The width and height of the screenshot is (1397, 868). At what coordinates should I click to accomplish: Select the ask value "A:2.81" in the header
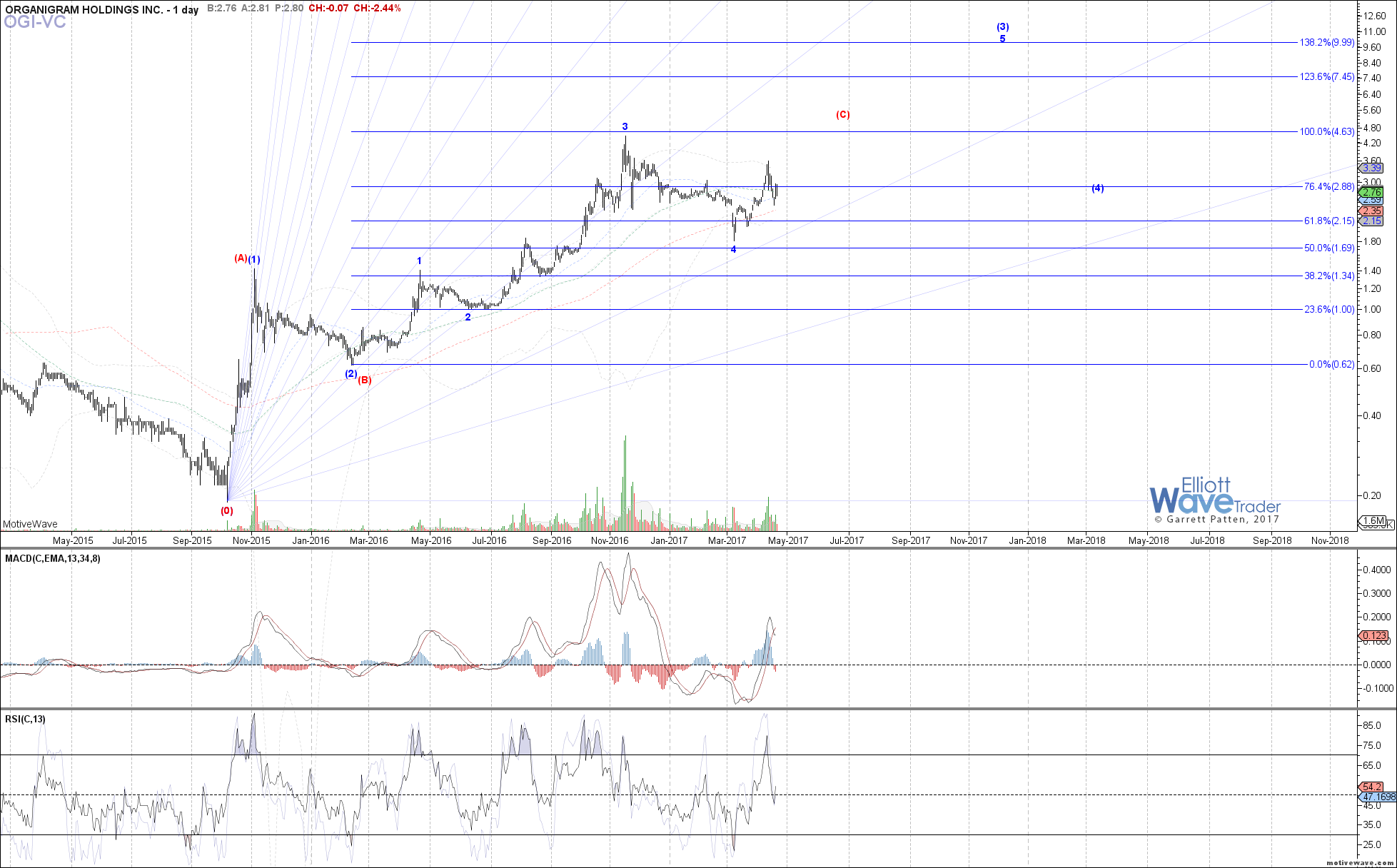pos(256,9)
